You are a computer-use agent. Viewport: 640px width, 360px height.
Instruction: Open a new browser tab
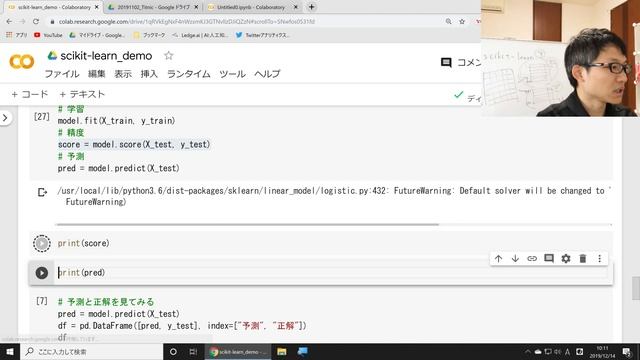311,7
